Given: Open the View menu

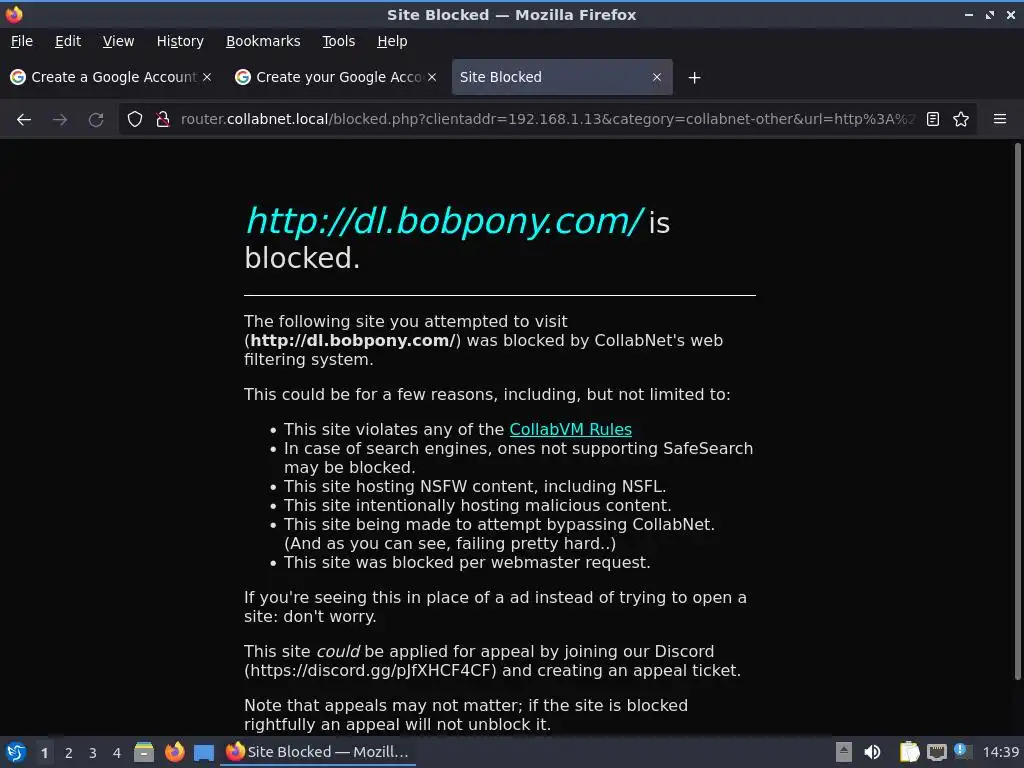Looking at the screenshot, I should [118, 41].
